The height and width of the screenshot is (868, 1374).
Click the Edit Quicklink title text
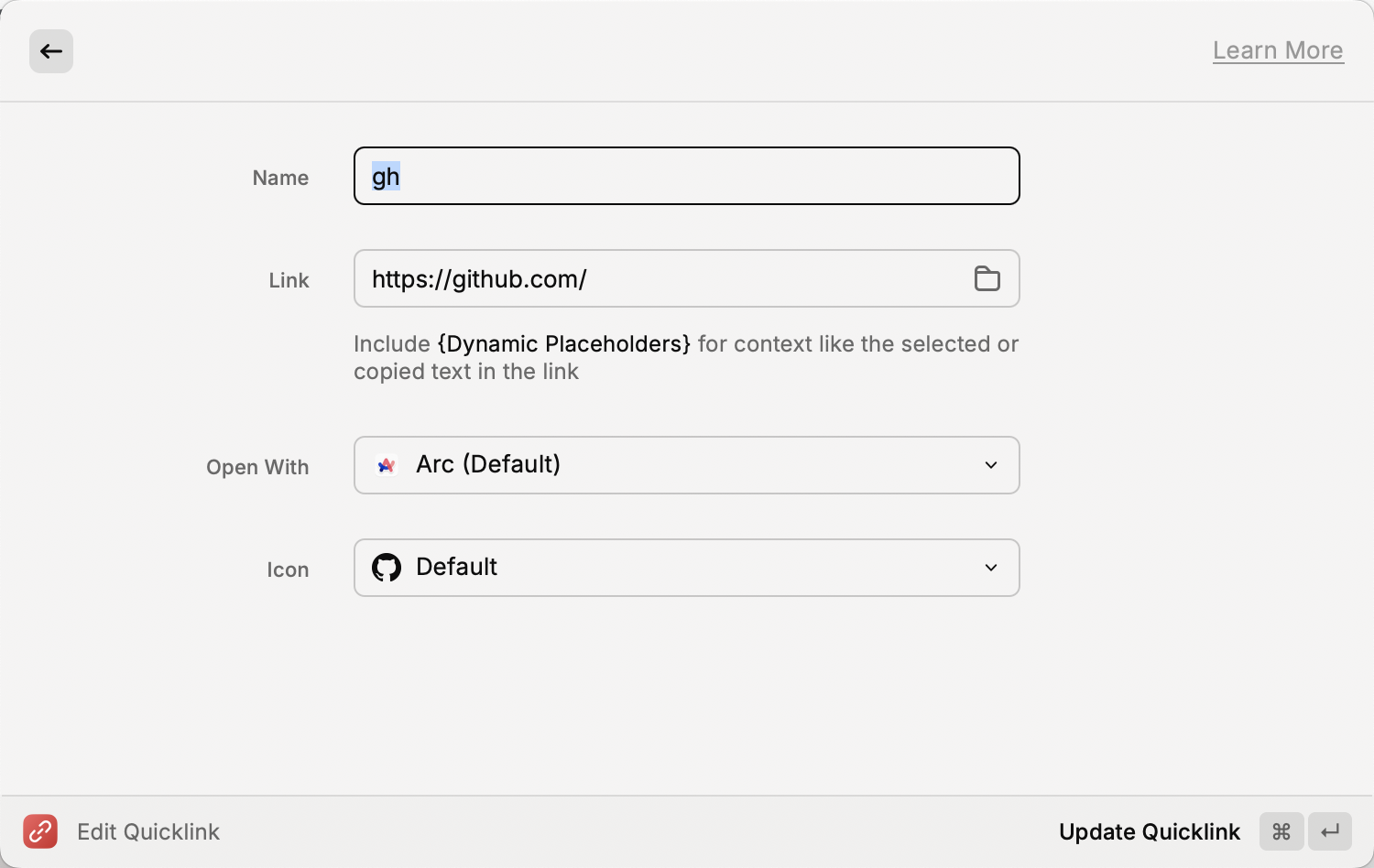point(148,831)
